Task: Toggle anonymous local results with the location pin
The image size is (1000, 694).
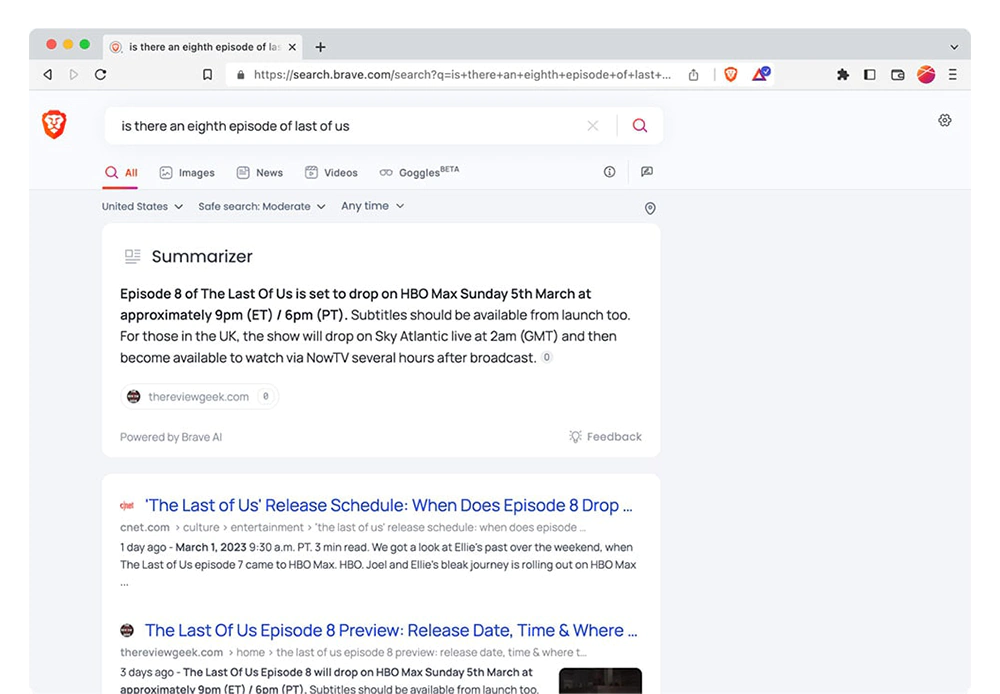Action: [x=650, y=208]
